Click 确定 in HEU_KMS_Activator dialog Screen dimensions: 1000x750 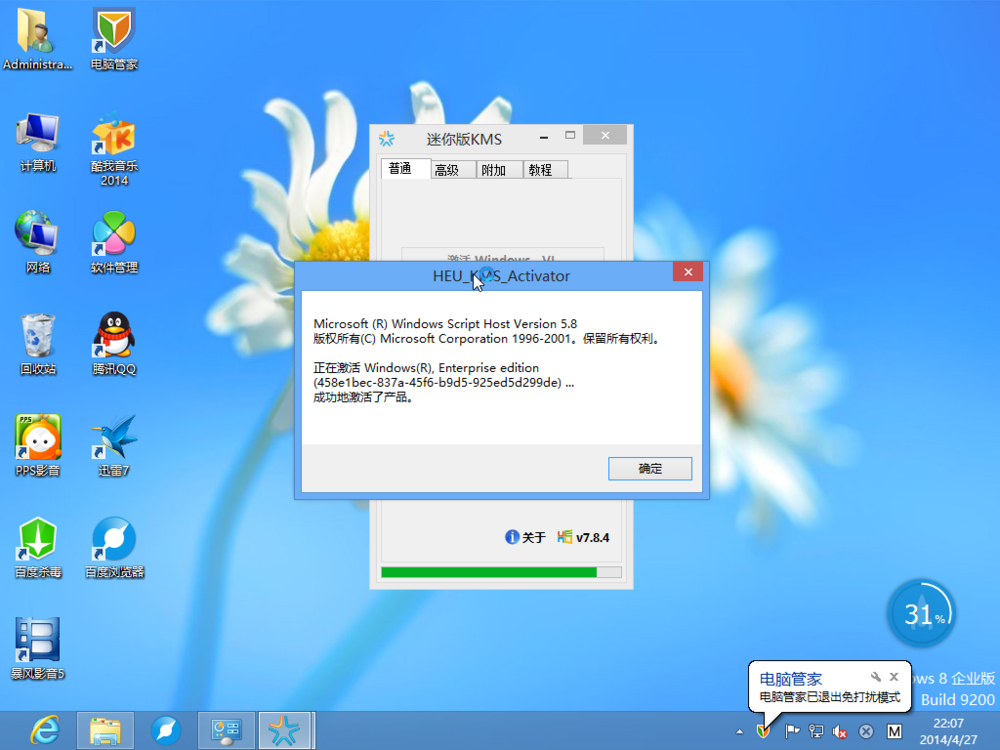click(650, 469)
